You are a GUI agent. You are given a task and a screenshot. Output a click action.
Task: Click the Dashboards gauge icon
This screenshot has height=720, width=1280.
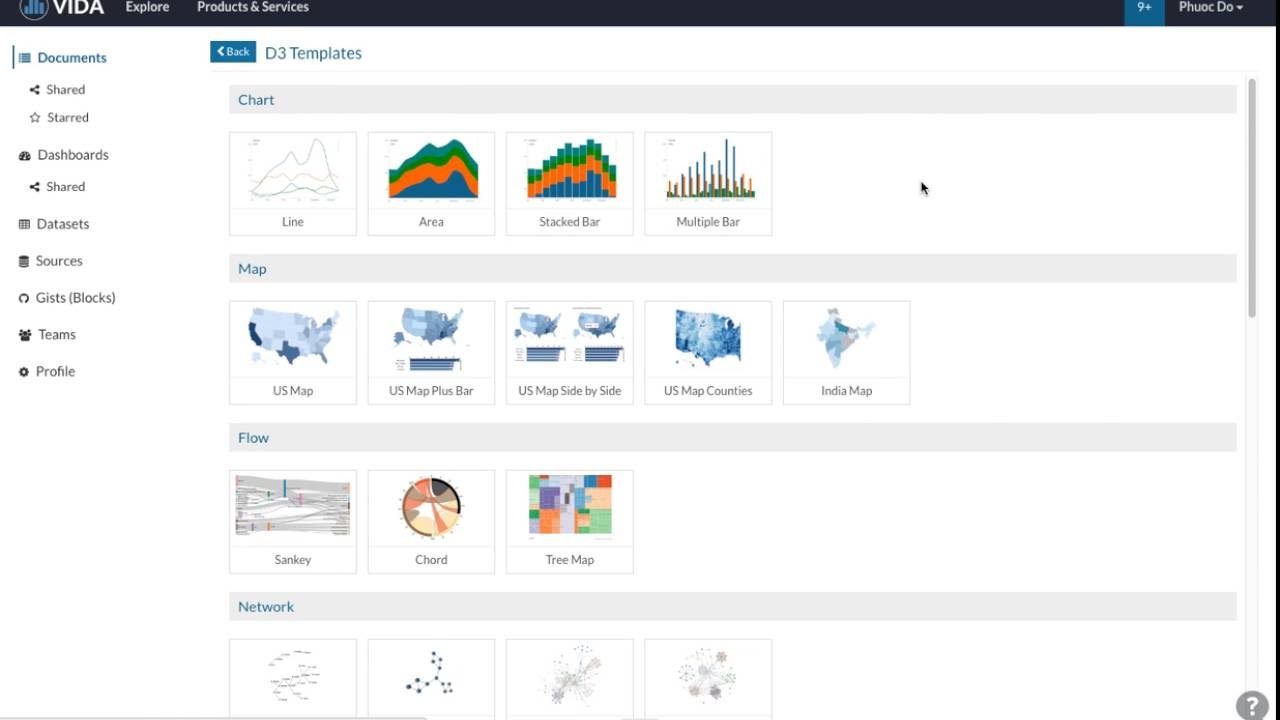pos(25,156)
